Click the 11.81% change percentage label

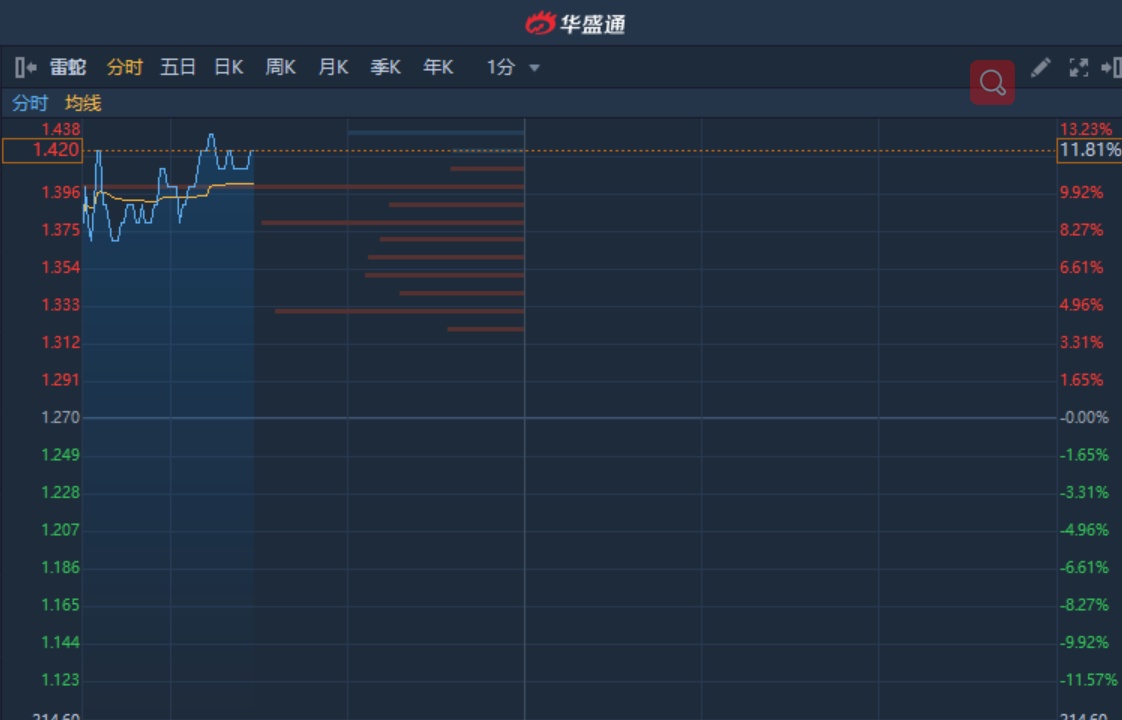(1089, 150)
